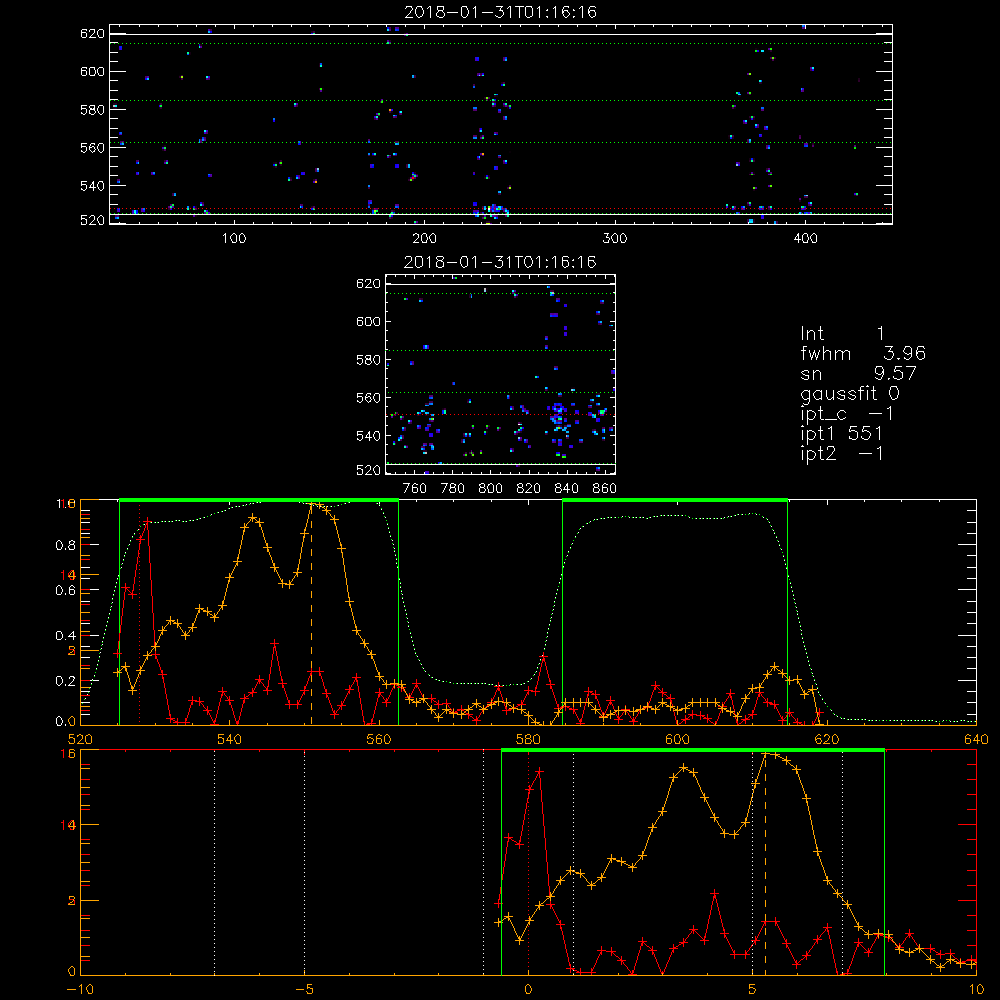Screen dimensions: 1000x1000
Task: Click y-axis label 0.4 on the profile plot
Action: 66,635
